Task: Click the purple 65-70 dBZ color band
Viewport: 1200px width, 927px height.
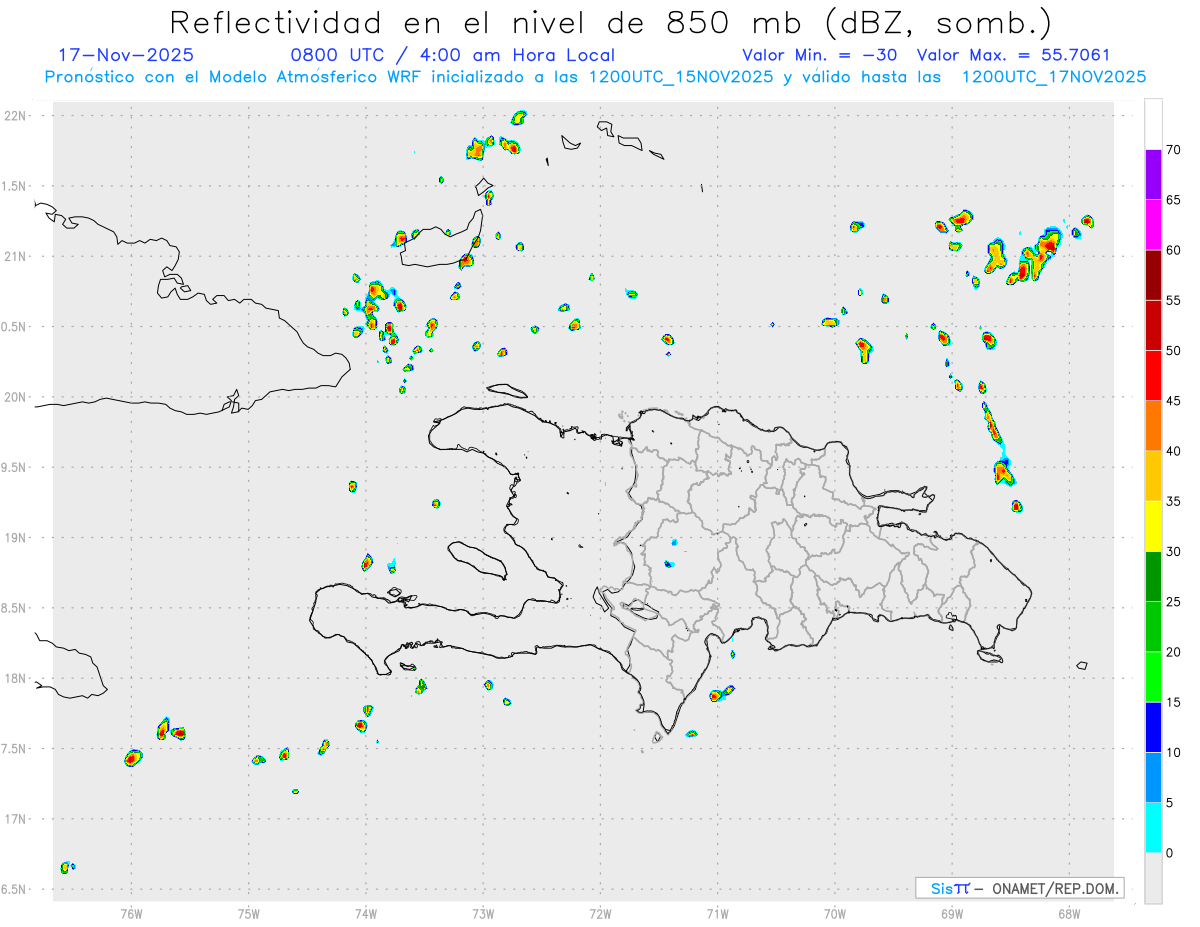Action: pyautogui.click(x=1153, y=175)
